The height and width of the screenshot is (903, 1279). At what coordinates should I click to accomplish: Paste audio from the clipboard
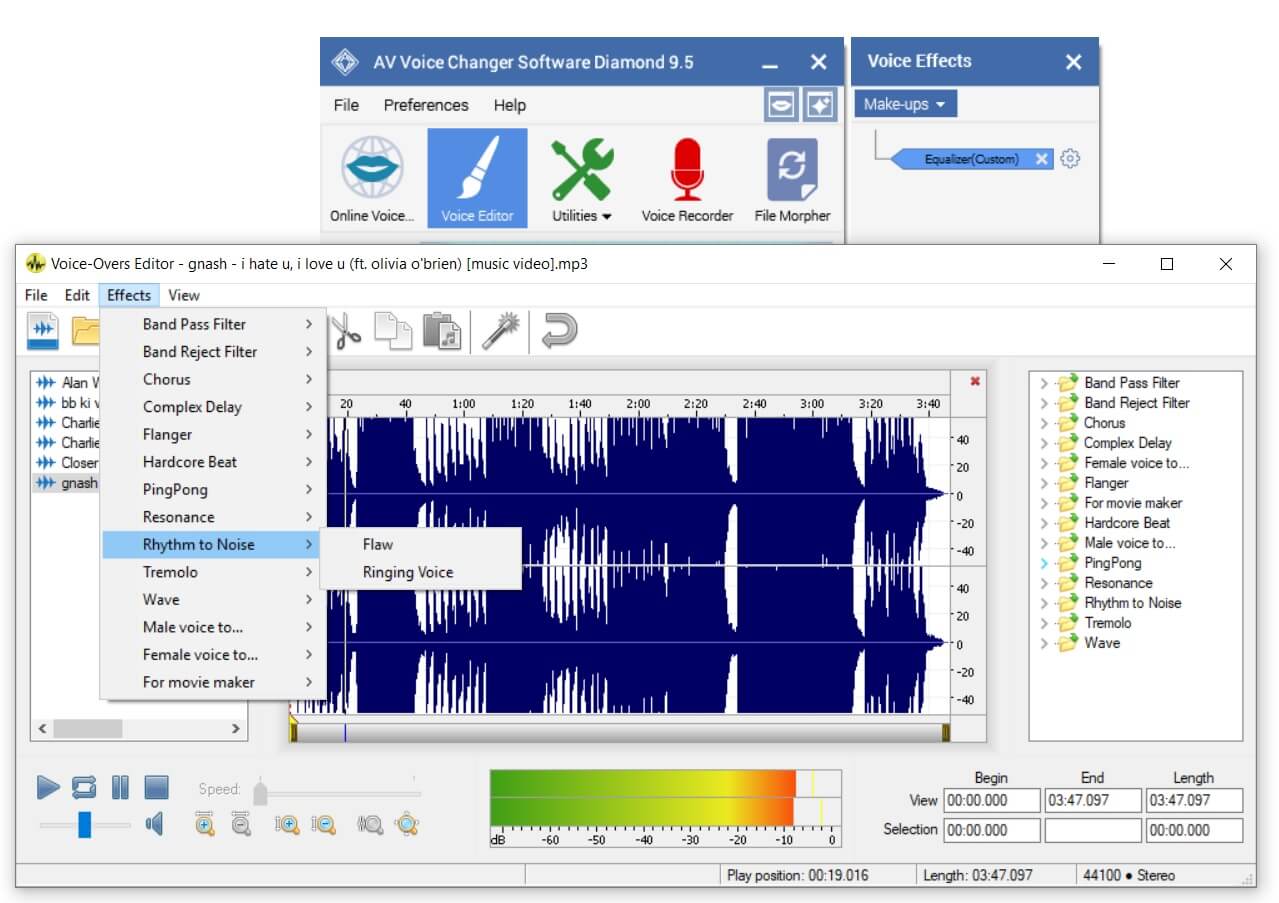tap(443, 330)
